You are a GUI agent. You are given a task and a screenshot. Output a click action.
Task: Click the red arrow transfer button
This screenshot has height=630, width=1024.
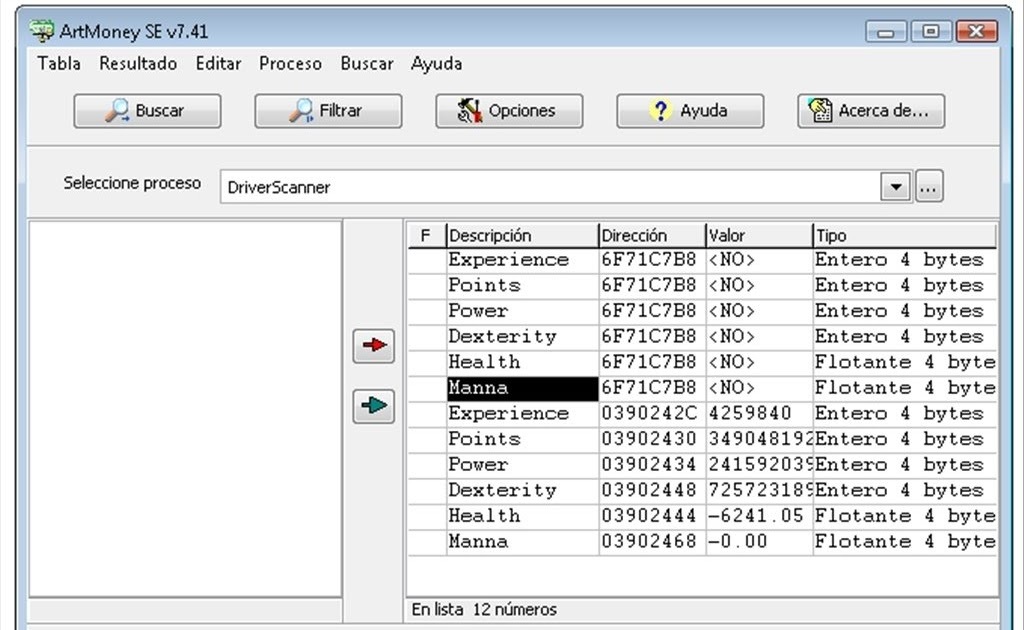(x=374, y=346)
